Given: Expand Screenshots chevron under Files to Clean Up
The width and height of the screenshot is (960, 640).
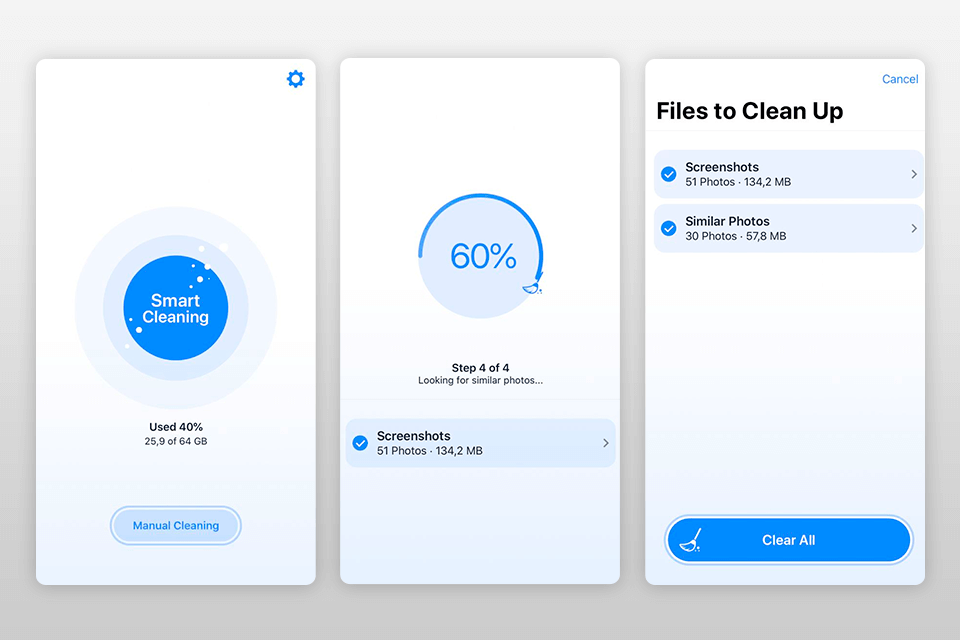Looking at the screenshot, I should (x=914, y=174).
